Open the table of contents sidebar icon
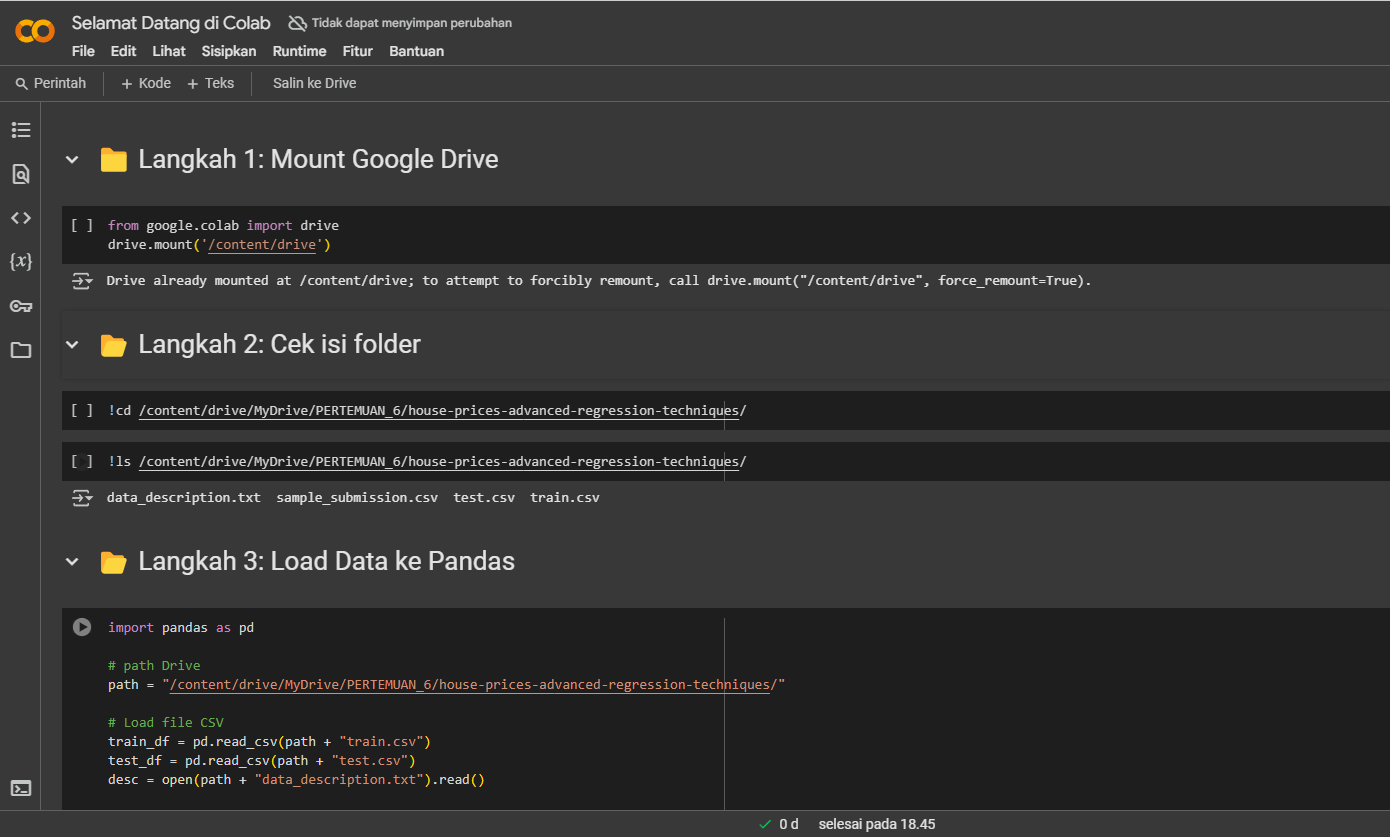The height and width of the screenshot is (837, 1390). tap(21, 130)
